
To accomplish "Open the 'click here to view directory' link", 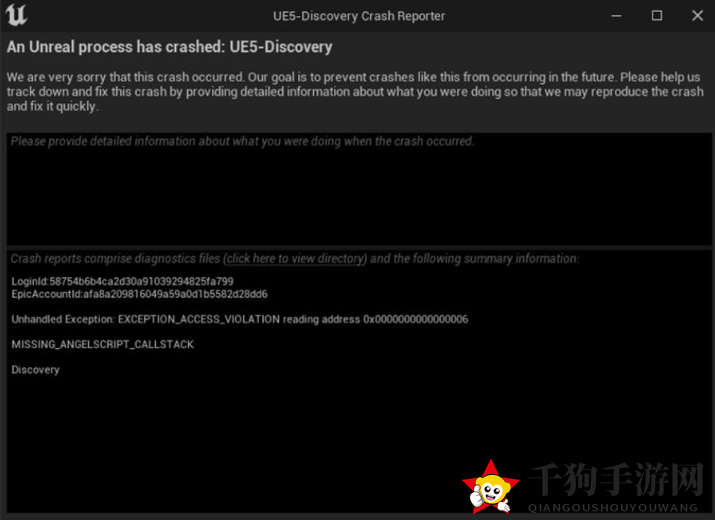I will click(295, 259).
